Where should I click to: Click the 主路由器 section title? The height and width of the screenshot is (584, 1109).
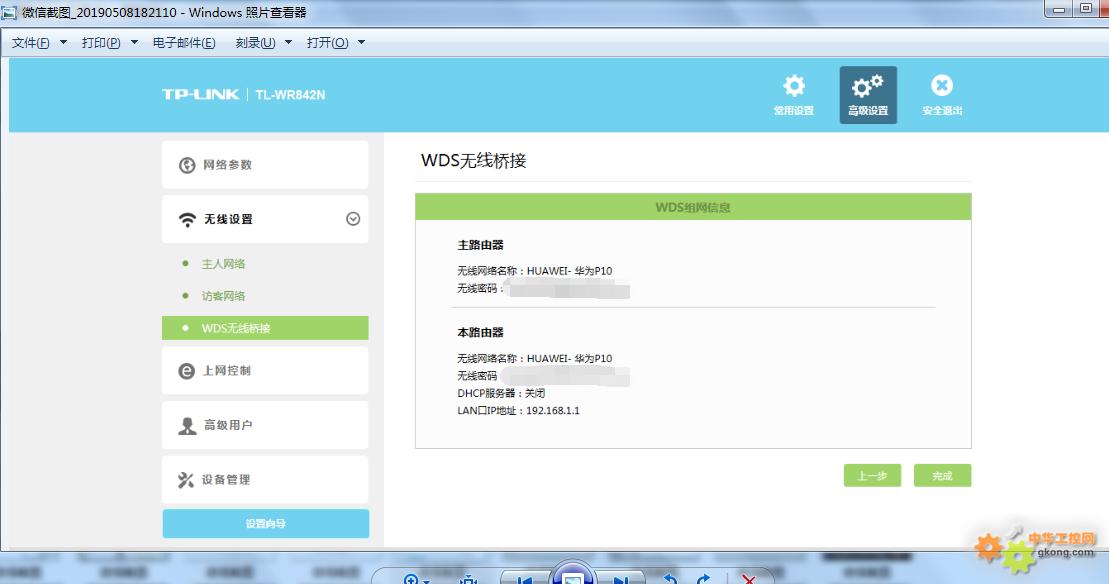[x=480, y=245]
